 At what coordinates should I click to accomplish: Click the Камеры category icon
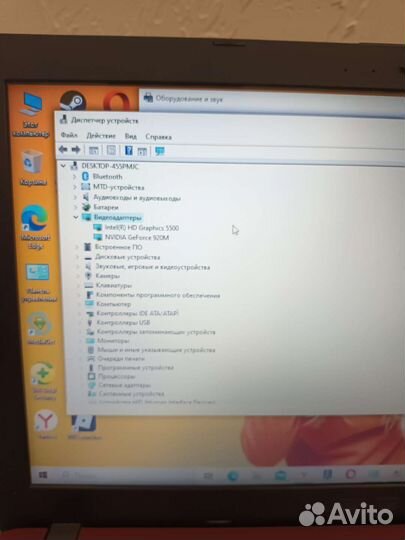[89, 276]
